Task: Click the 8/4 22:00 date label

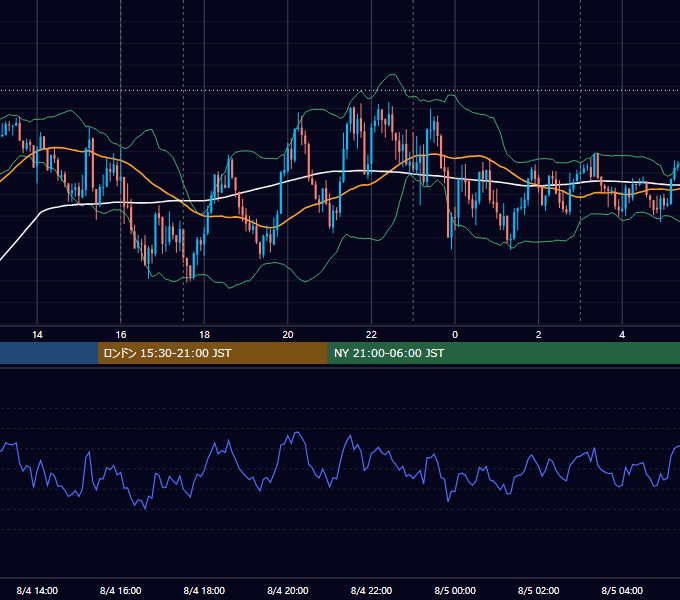Action: click(371, 590)
